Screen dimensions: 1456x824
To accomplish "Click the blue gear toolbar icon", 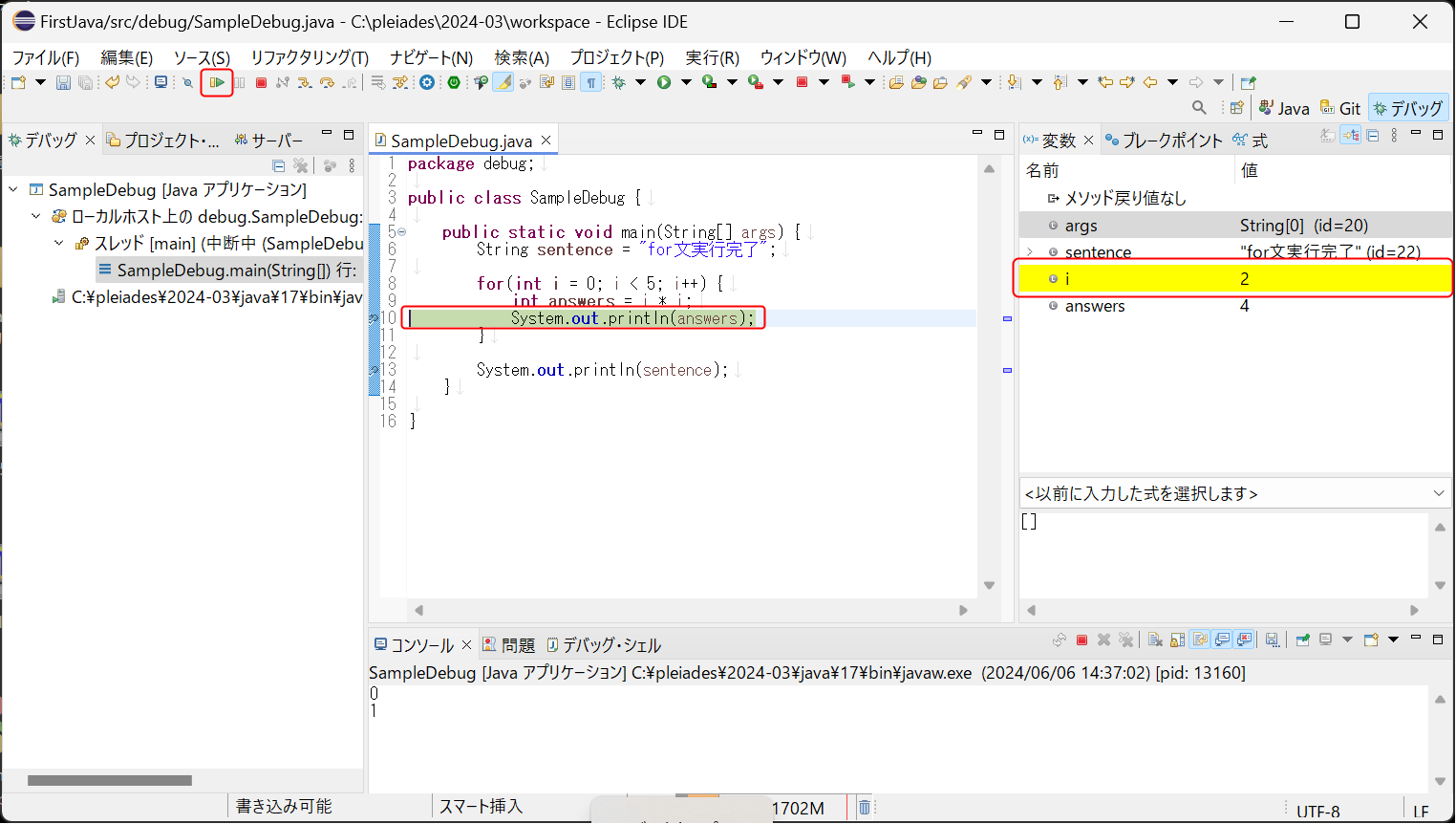I will (427, 82).
